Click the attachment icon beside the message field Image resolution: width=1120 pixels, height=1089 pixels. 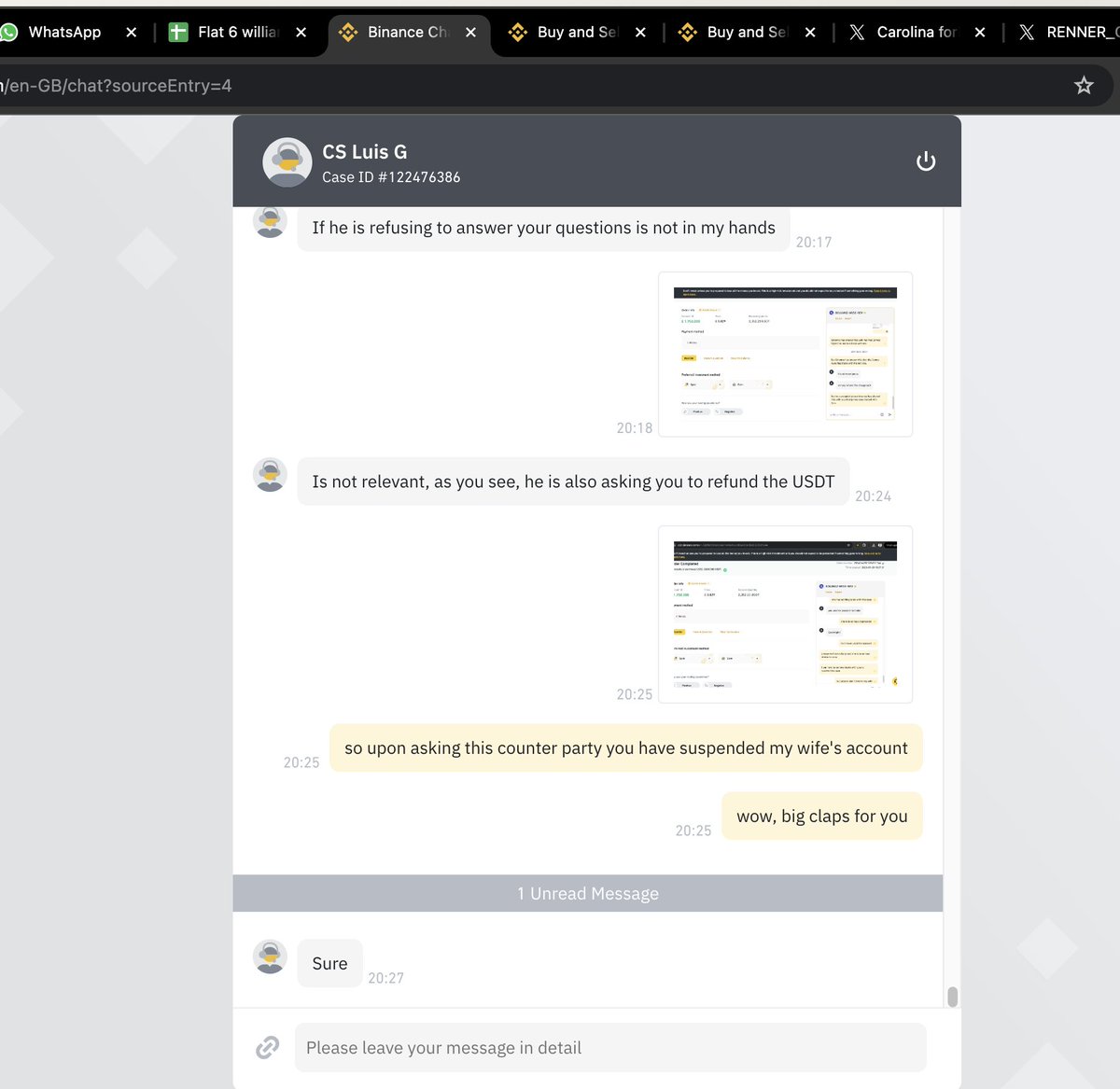coord(267,1047)
